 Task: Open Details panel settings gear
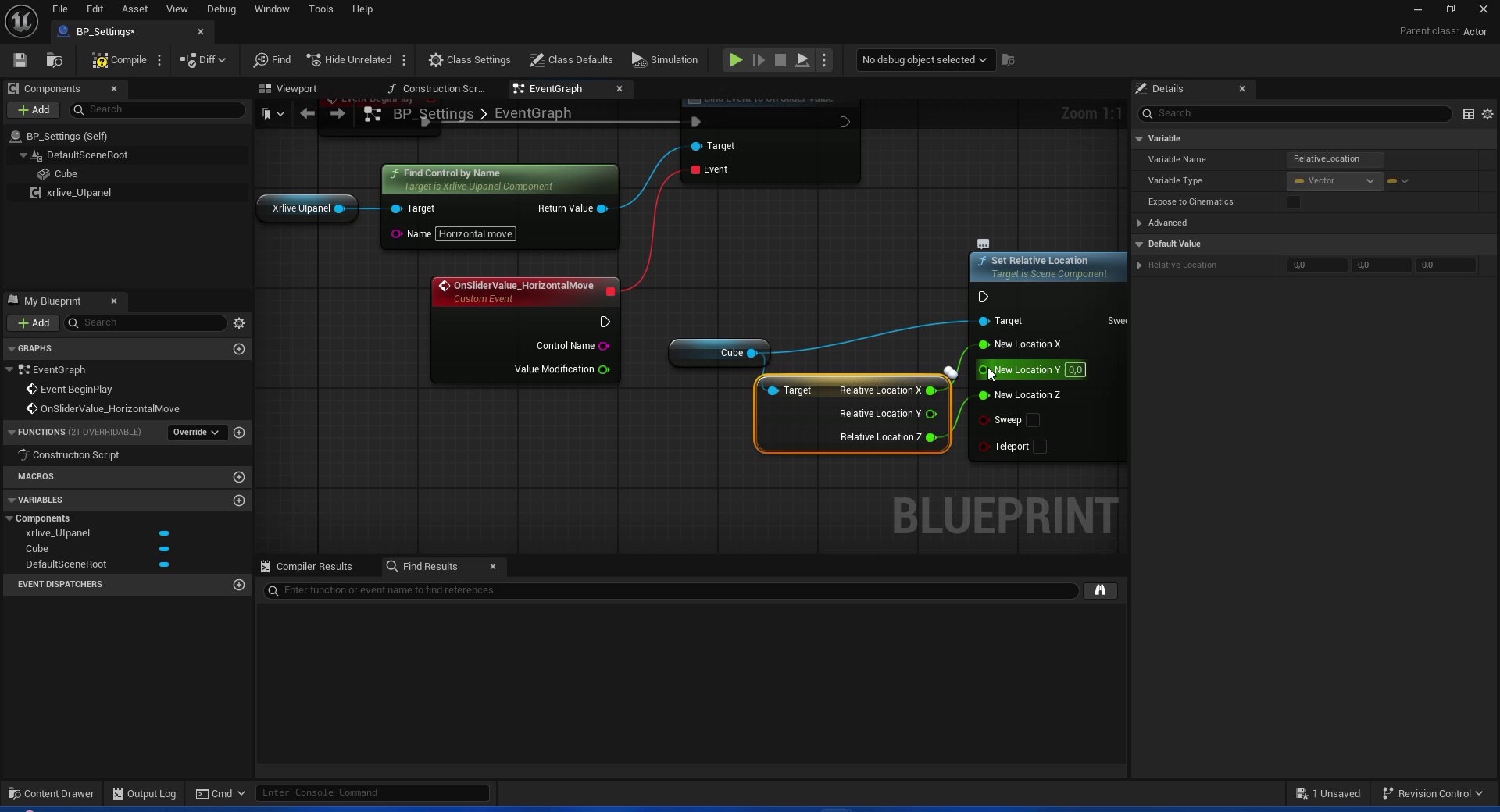click(1487, 114)
